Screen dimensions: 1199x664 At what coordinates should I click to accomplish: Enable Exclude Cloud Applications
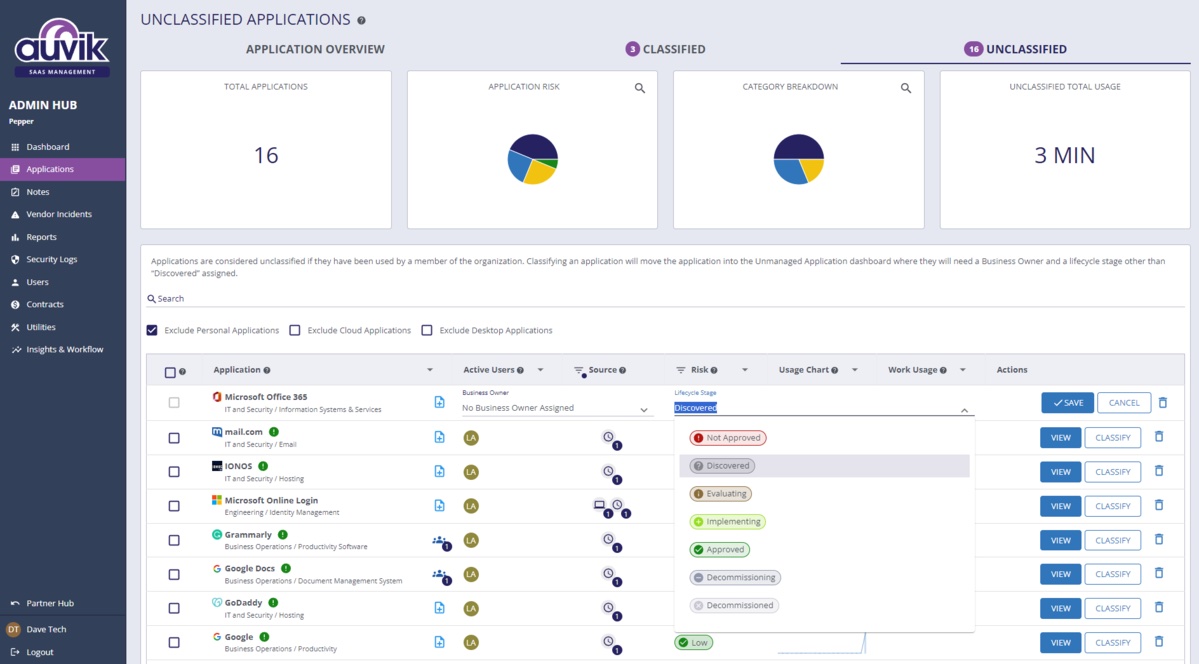[295, 330]
